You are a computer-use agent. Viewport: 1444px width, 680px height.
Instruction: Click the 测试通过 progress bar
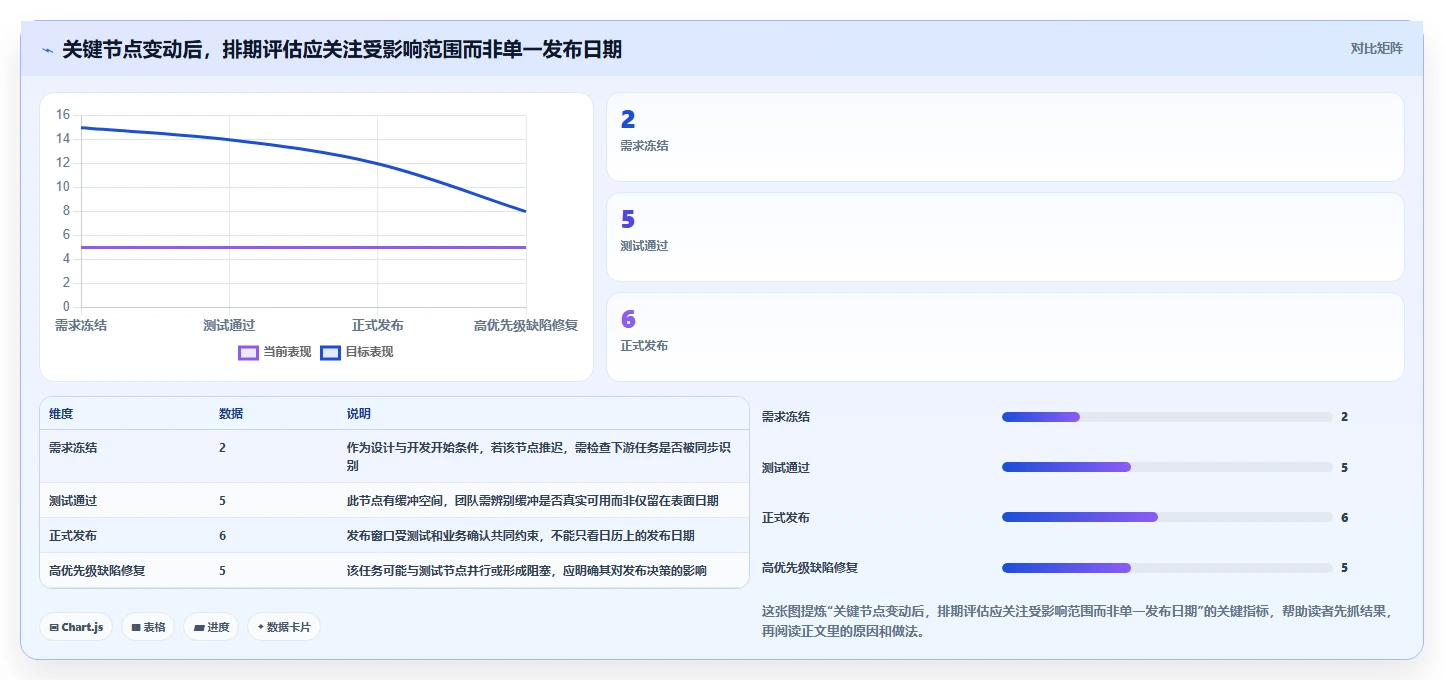point(1167,467)
